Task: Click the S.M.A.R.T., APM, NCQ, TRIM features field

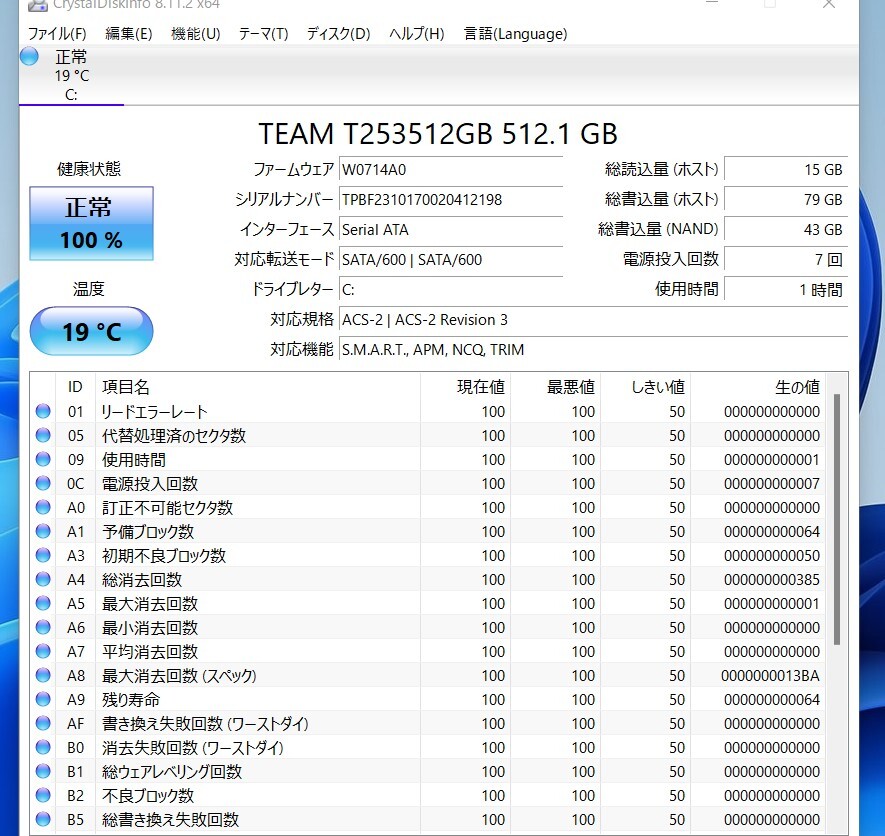Action: 593,349
